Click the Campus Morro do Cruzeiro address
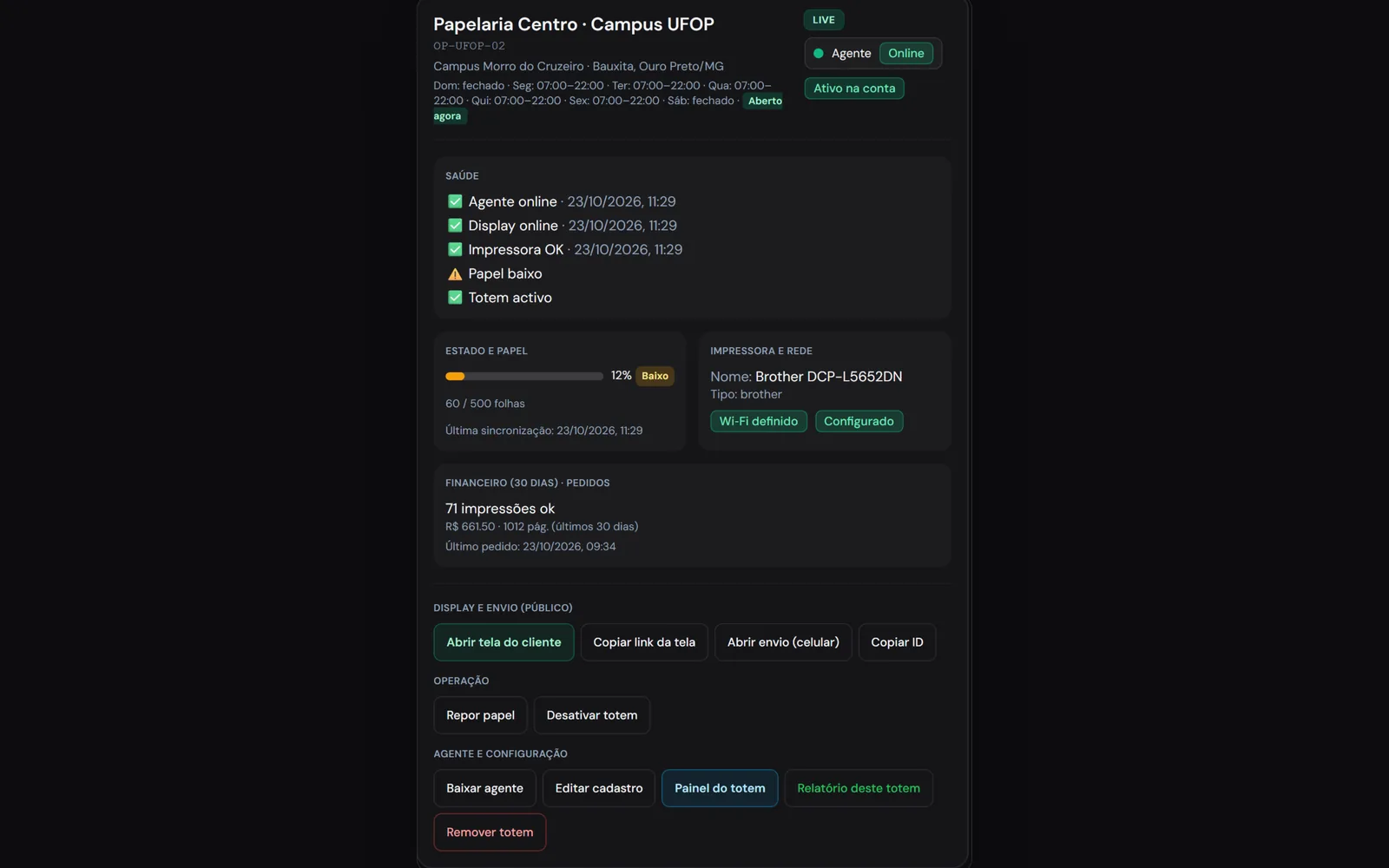 click(x=578, y=66)
